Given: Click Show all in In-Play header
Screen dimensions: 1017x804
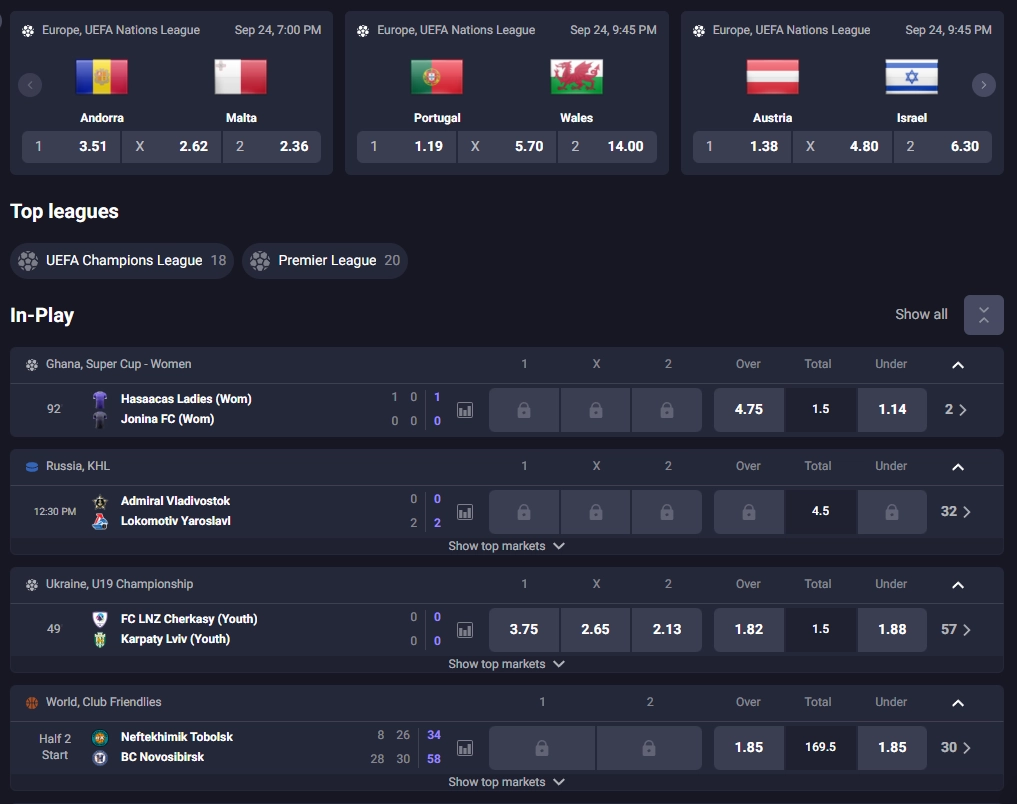Looking at the screenshot, I should tap(921, 314).
